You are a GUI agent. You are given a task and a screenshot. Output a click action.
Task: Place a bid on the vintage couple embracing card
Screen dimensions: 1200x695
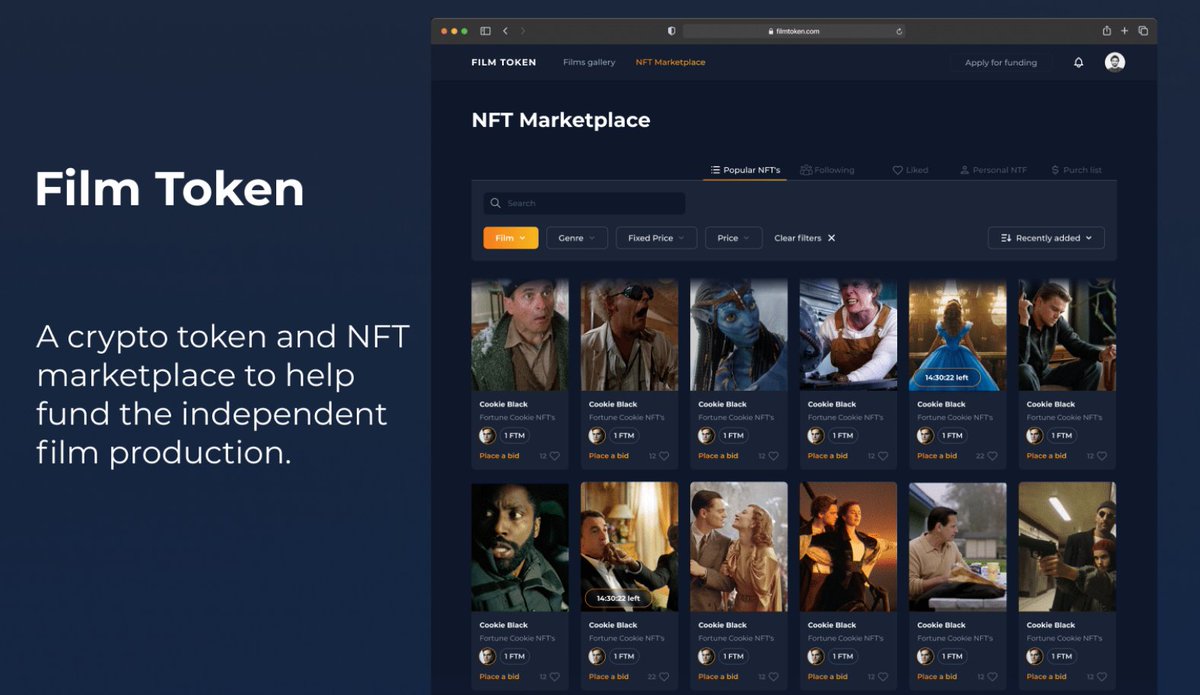[x=718, y=677]
